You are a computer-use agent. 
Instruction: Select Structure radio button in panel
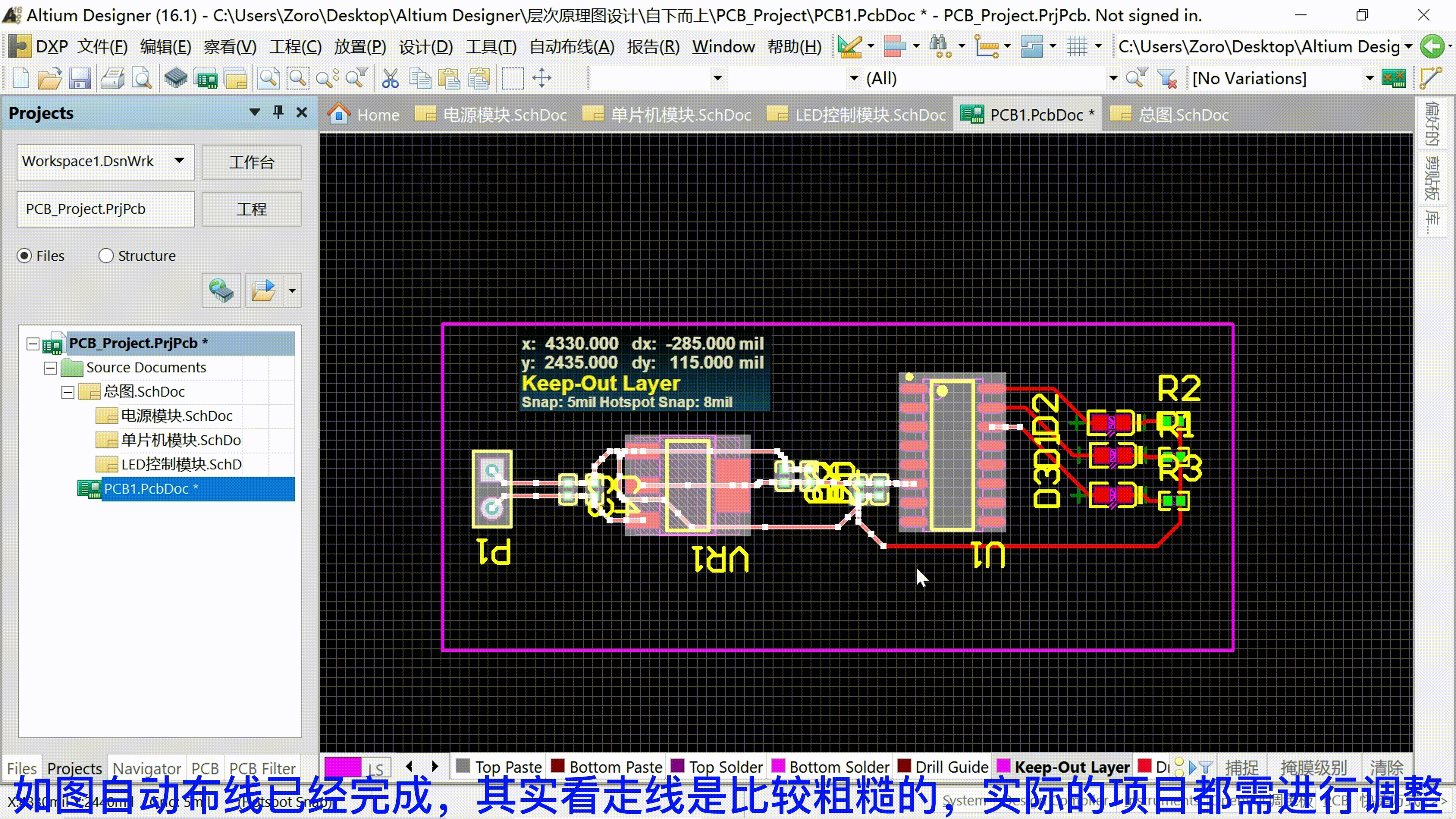(106, 255)
